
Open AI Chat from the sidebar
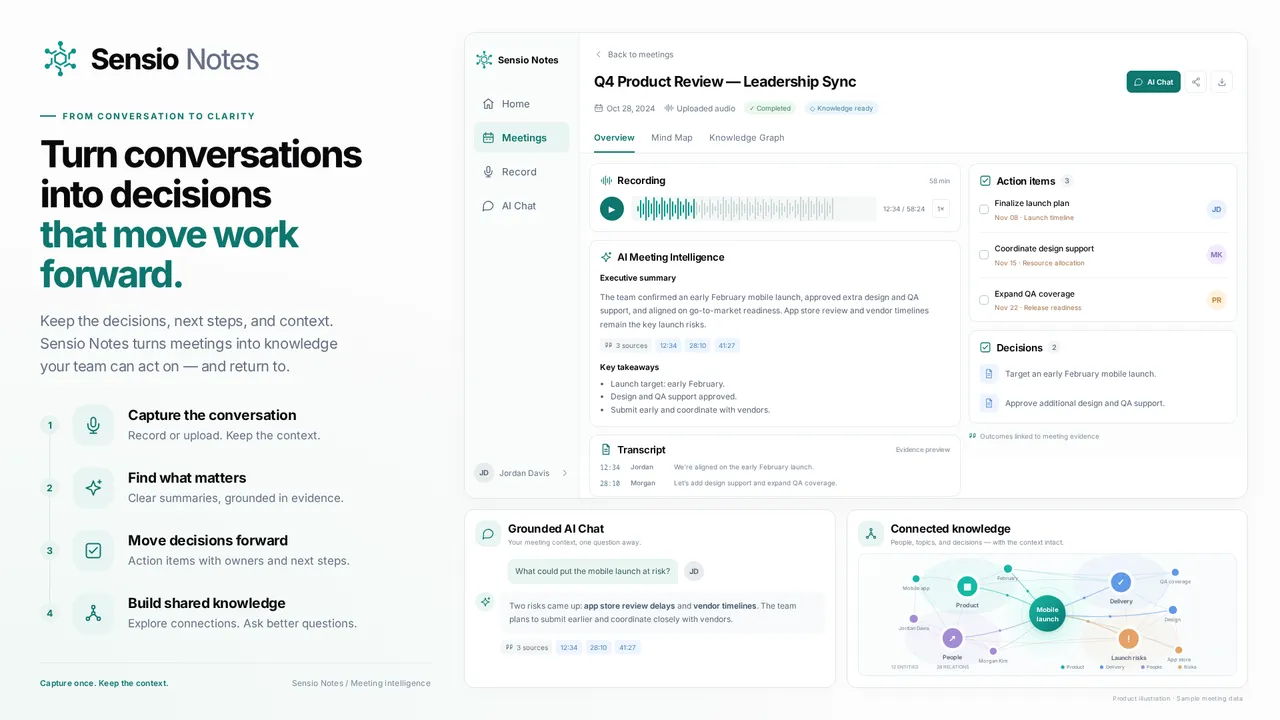[521, 206]
